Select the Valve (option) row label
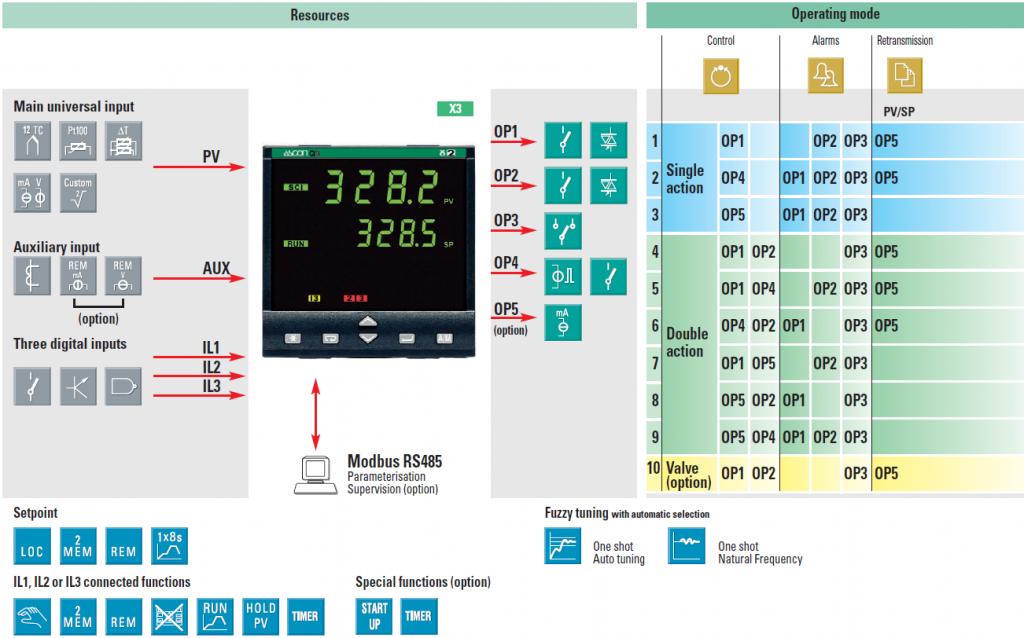This screenshot has height=638, width=1024. click(688, 475)
